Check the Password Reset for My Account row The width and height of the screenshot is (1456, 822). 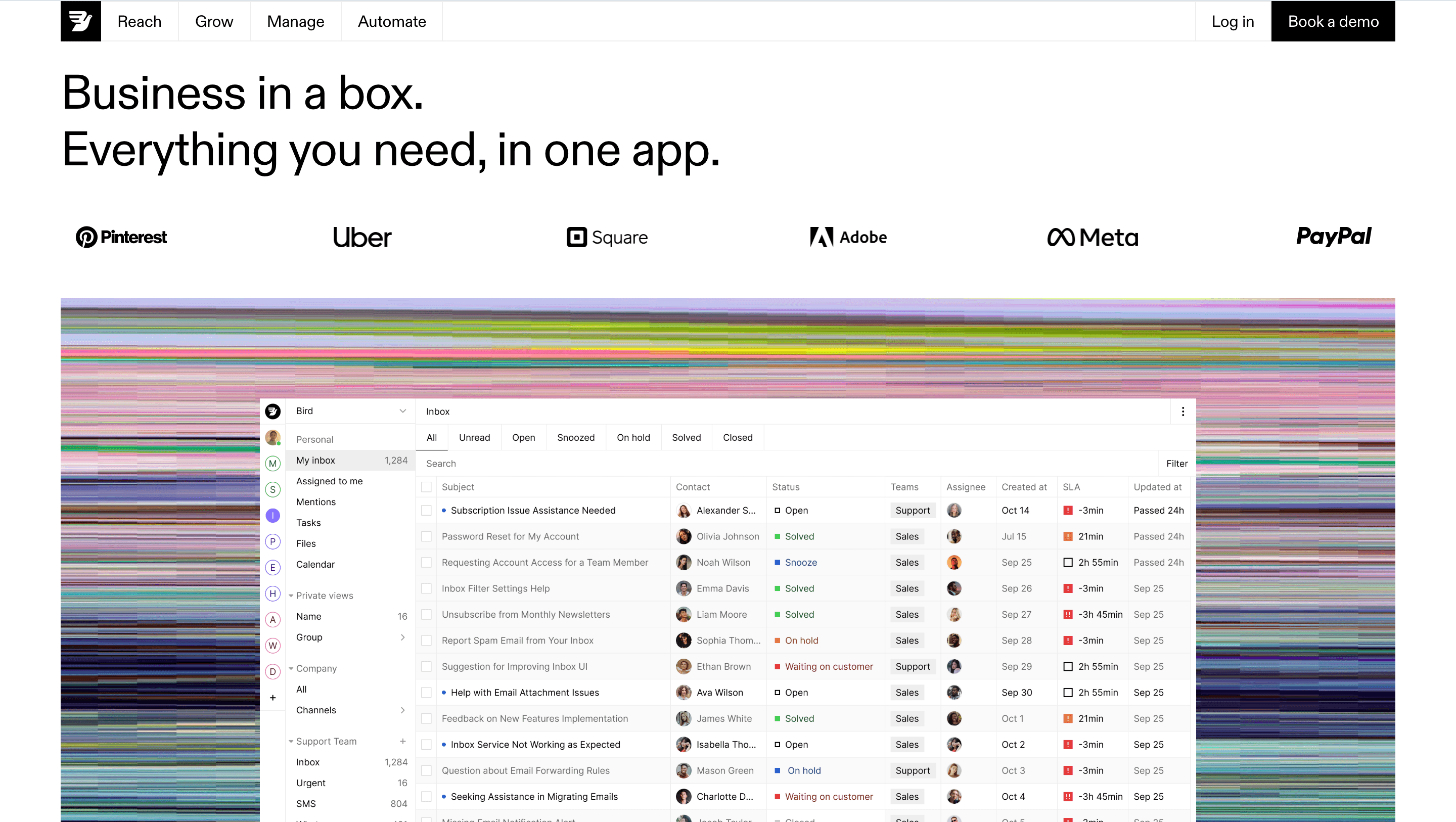pyautogui.click(x=427, y=536)
